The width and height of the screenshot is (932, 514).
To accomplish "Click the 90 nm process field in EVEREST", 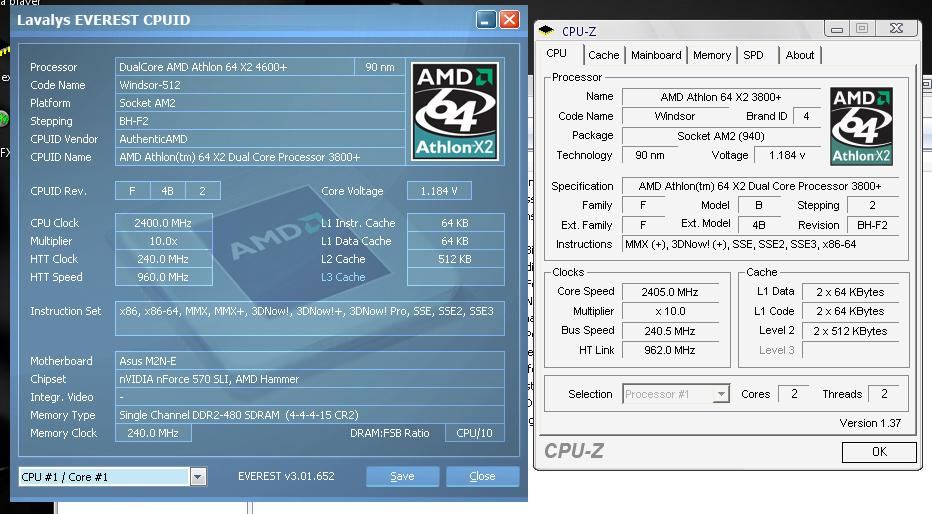I will click(380, 67).
